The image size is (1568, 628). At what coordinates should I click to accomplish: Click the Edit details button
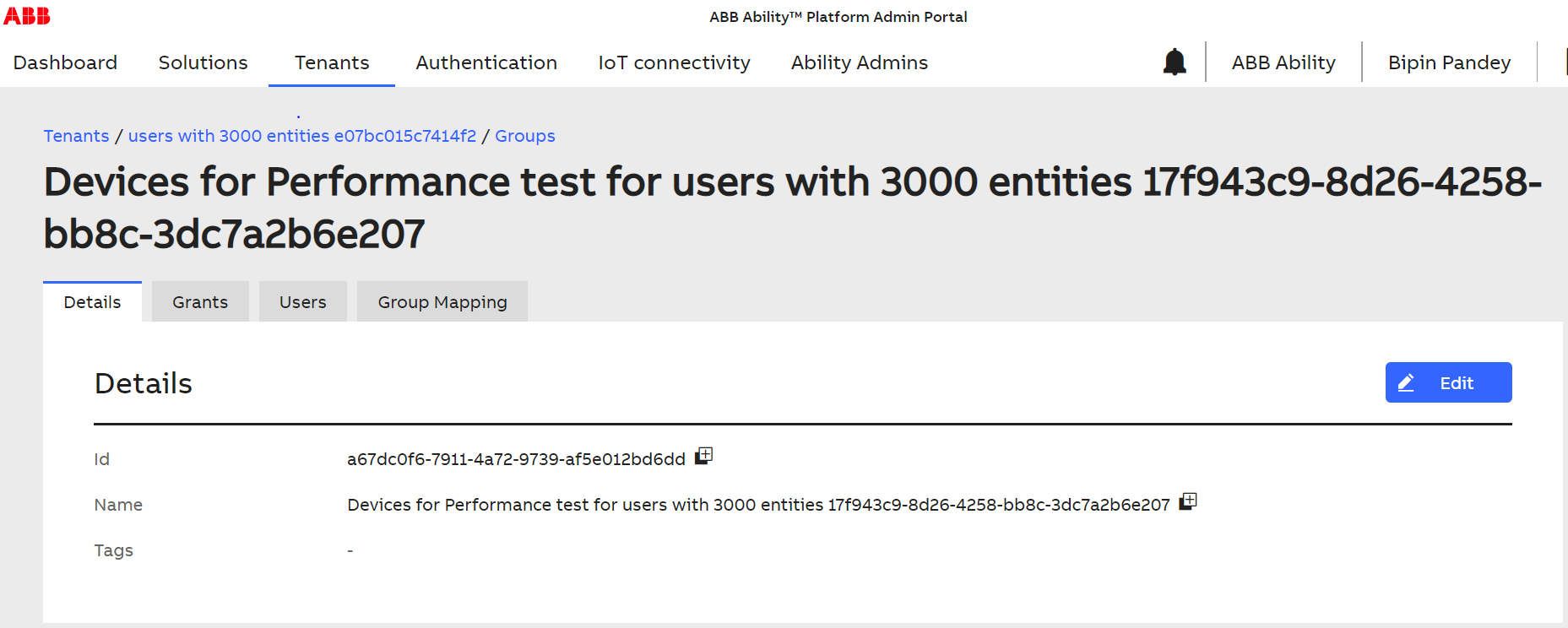tap(1448, 382)
